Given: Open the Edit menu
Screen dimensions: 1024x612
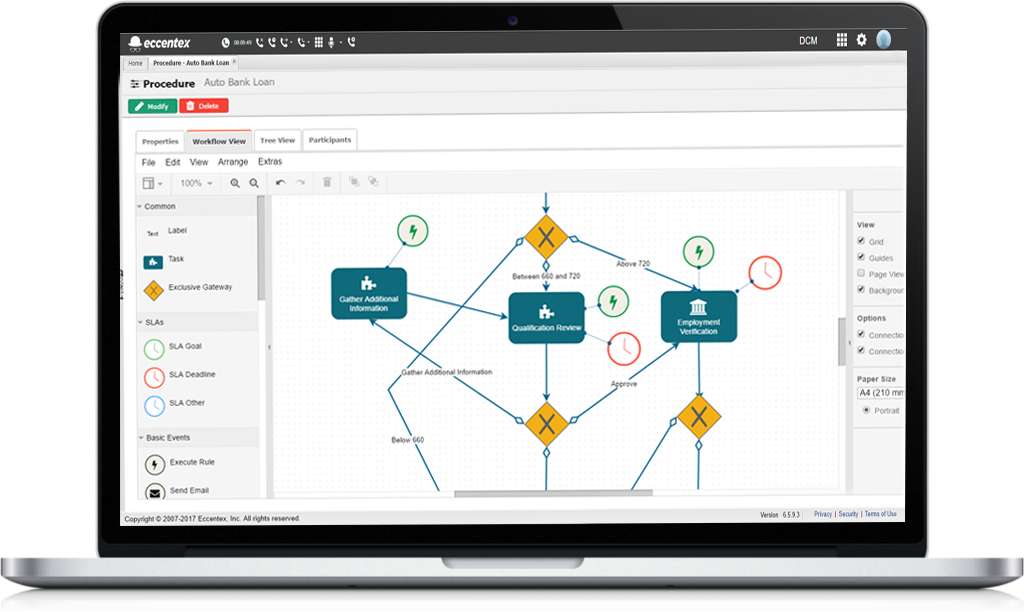Looking at the screenshot, I should 172,163.
